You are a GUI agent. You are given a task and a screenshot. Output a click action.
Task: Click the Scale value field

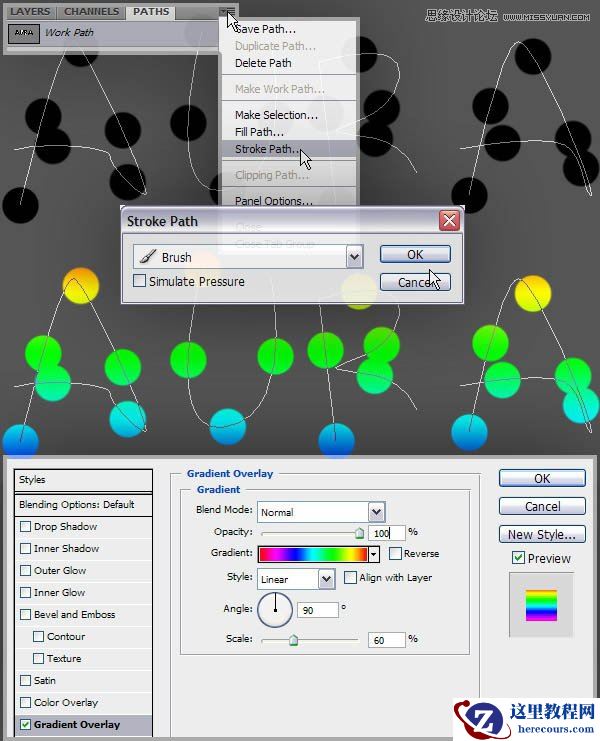[386, 640]
